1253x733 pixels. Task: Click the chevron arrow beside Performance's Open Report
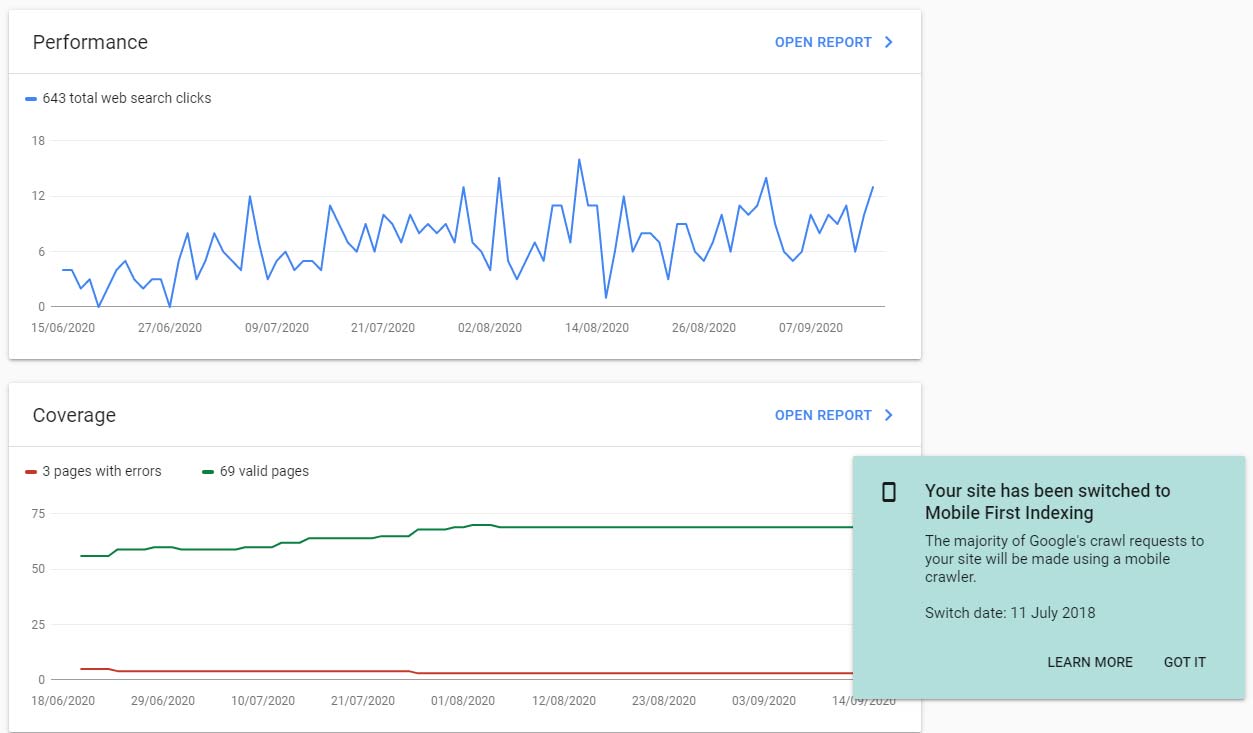coord(889,42)
